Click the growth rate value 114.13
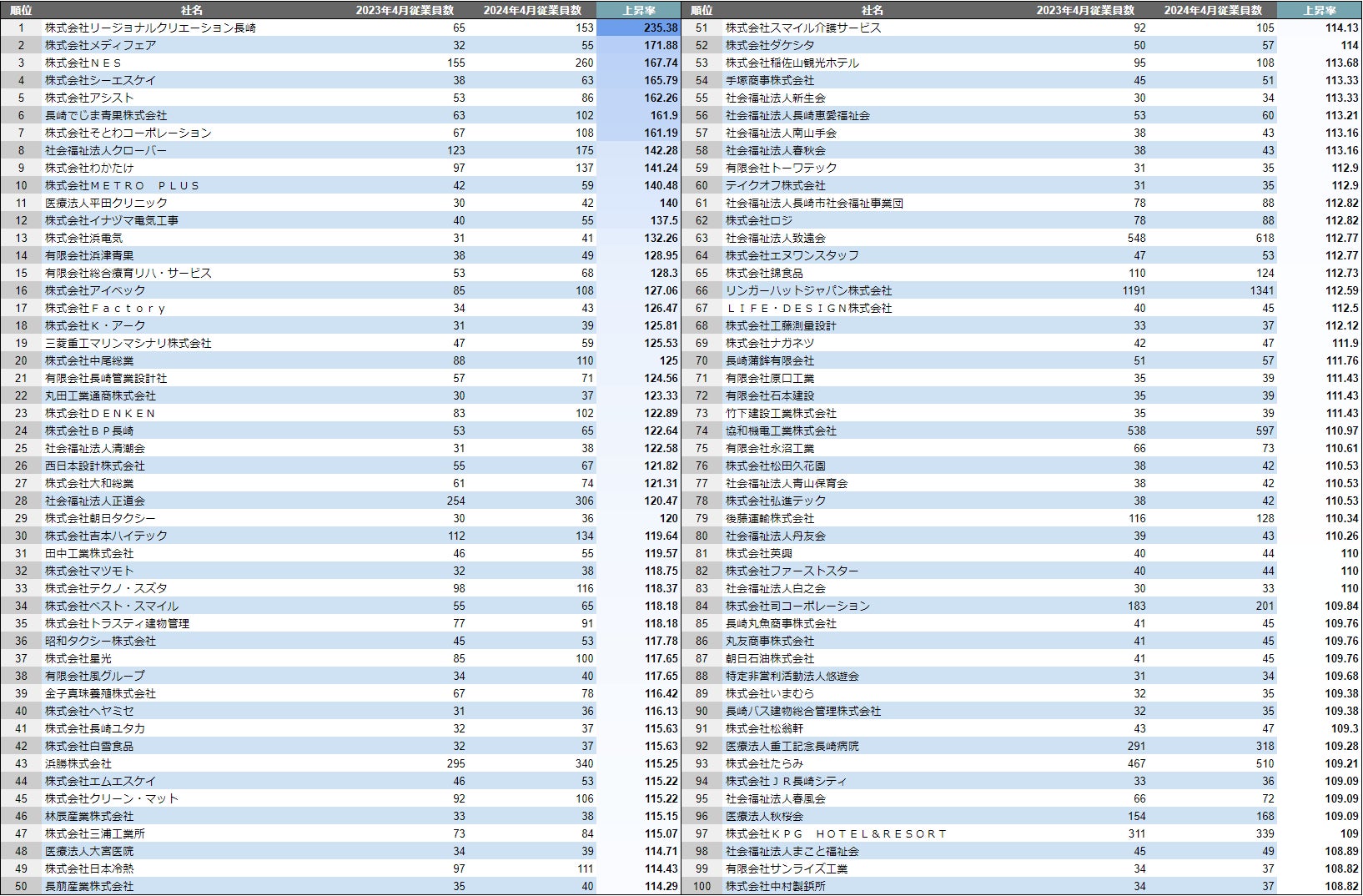This screenshot has height=896, width=1363. click(1341, 28)
